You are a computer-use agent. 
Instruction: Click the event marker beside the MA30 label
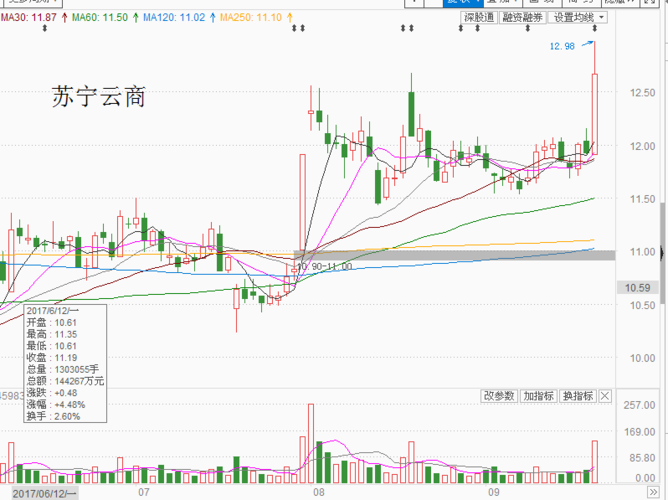click(45, 29)
